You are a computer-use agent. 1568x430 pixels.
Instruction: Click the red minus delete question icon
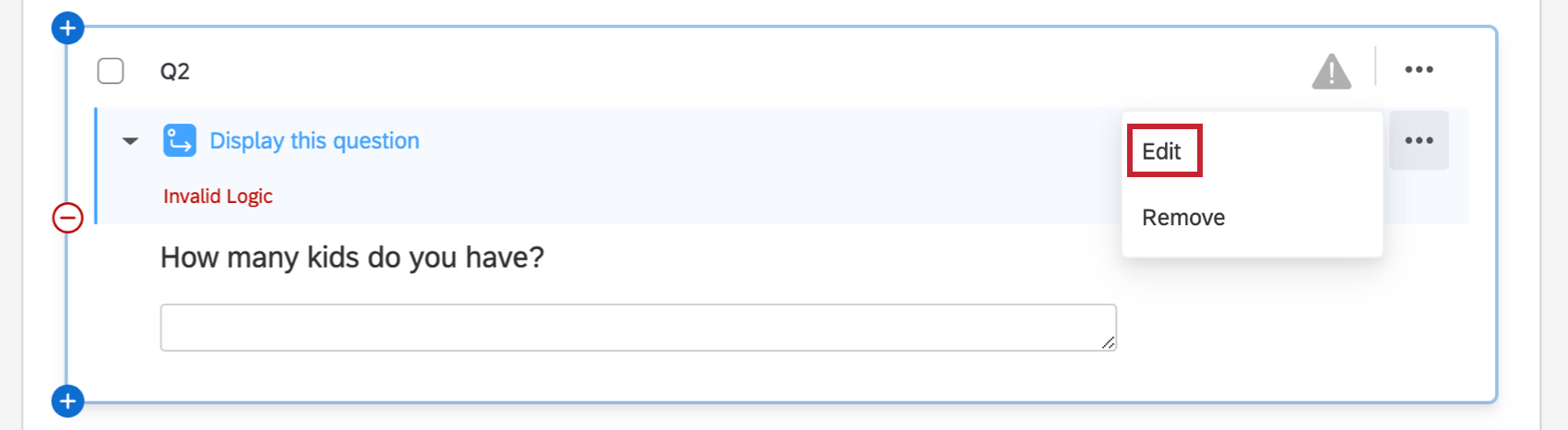pyautogui.click(x=67, y=218)
